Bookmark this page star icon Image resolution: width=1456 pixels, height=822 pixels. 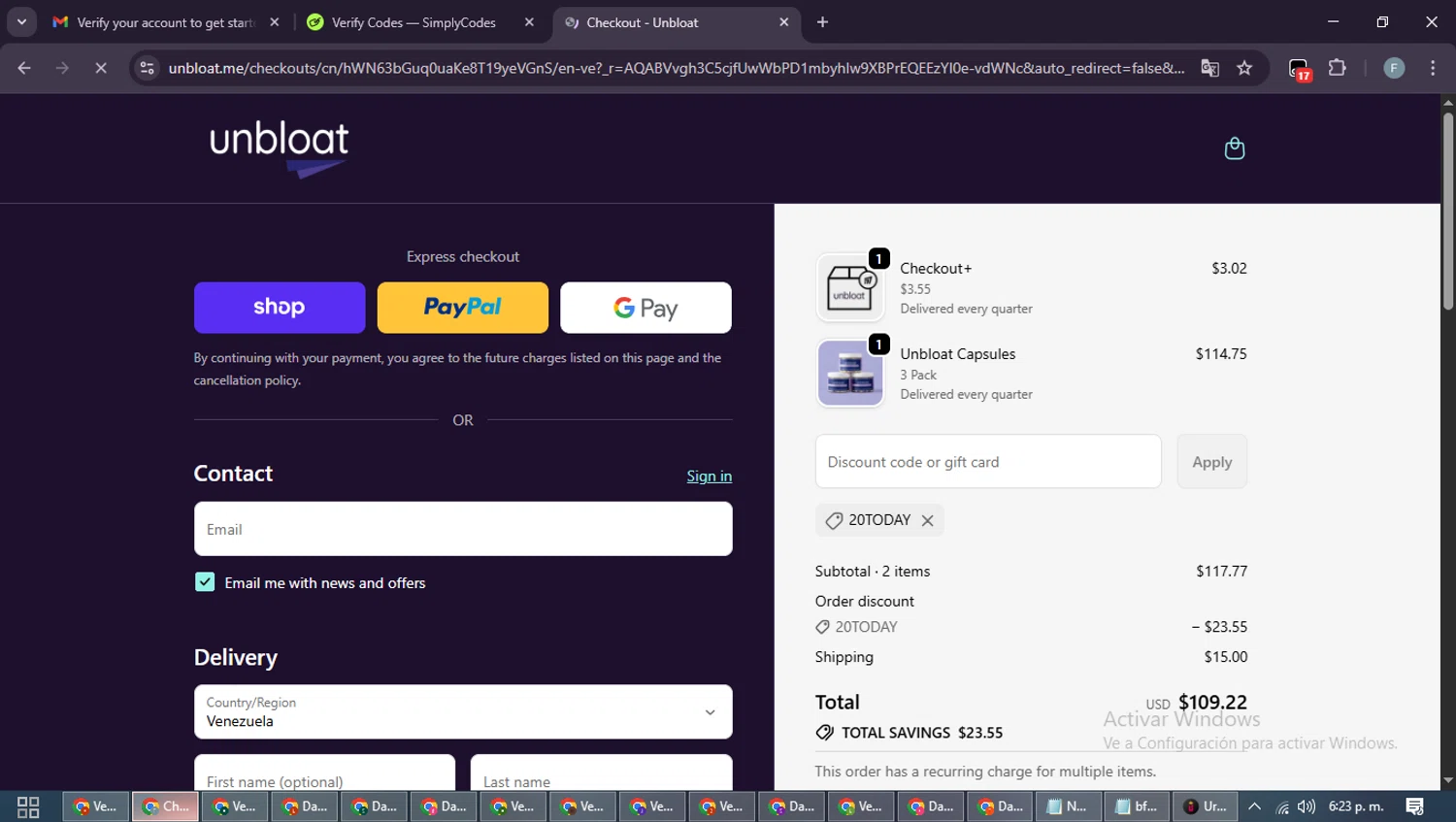coord(1244,68)
